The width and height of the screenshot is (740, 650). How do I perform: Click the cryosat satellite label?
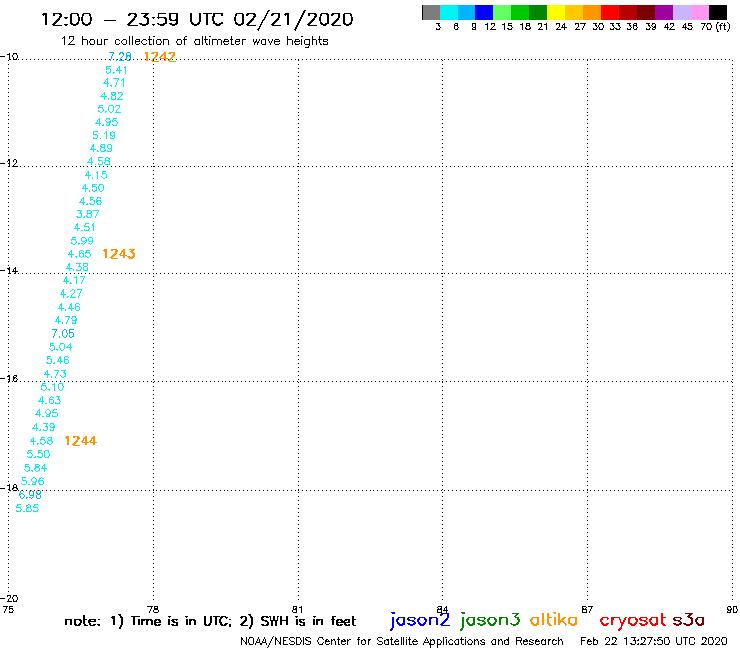click(633, 620)
